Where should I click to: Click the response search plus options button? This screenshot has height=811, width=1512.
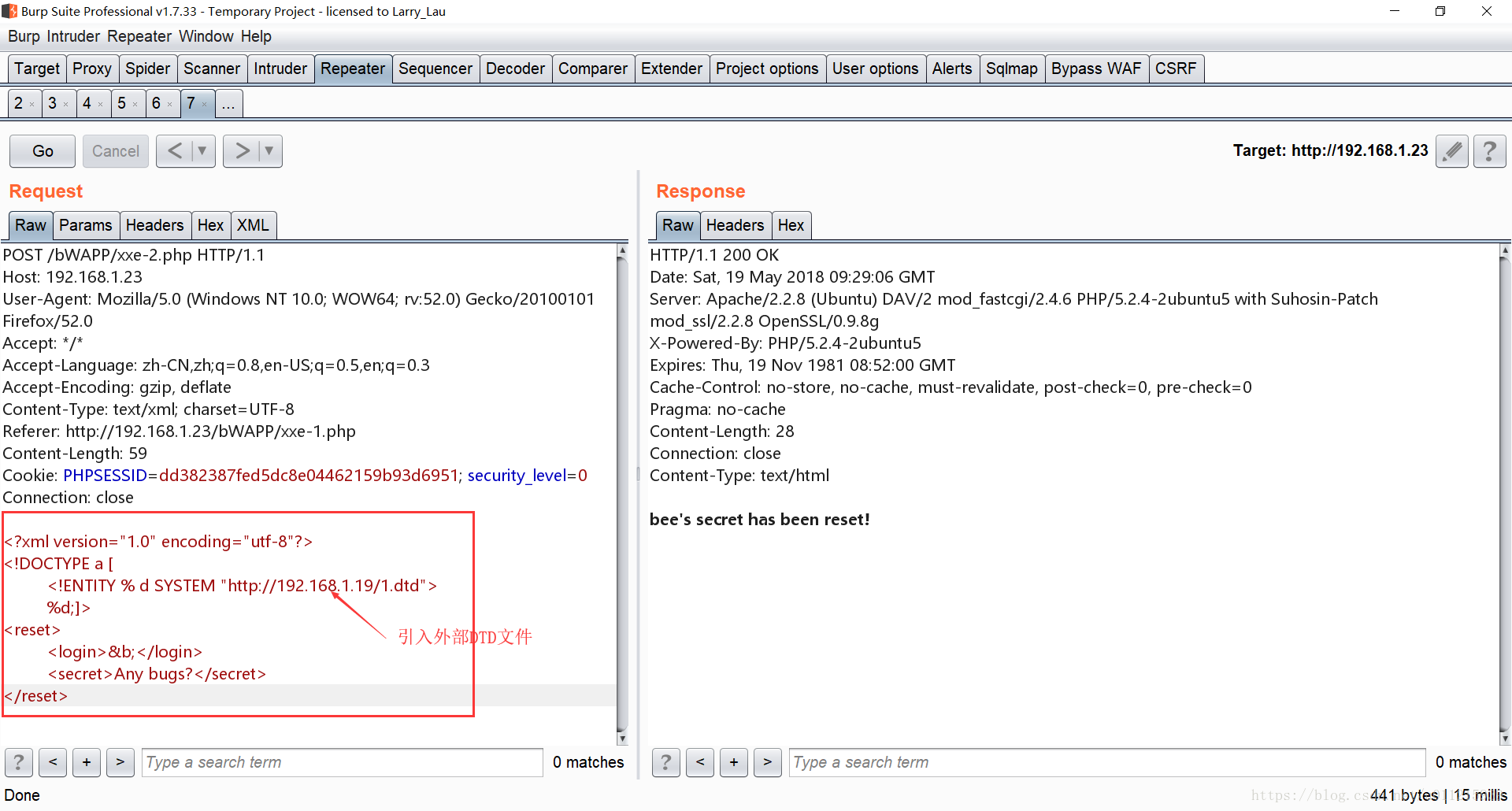(734, 762)
